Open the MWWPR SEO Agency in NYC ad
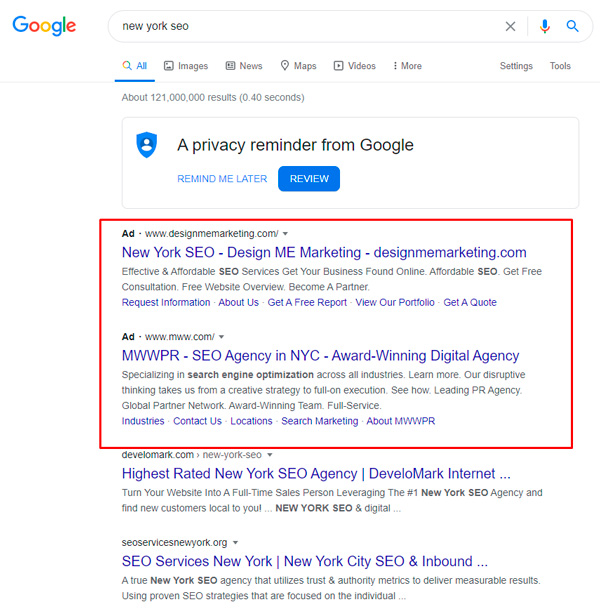The width and height of the screenshot is (600, 615). click(320, 355)
